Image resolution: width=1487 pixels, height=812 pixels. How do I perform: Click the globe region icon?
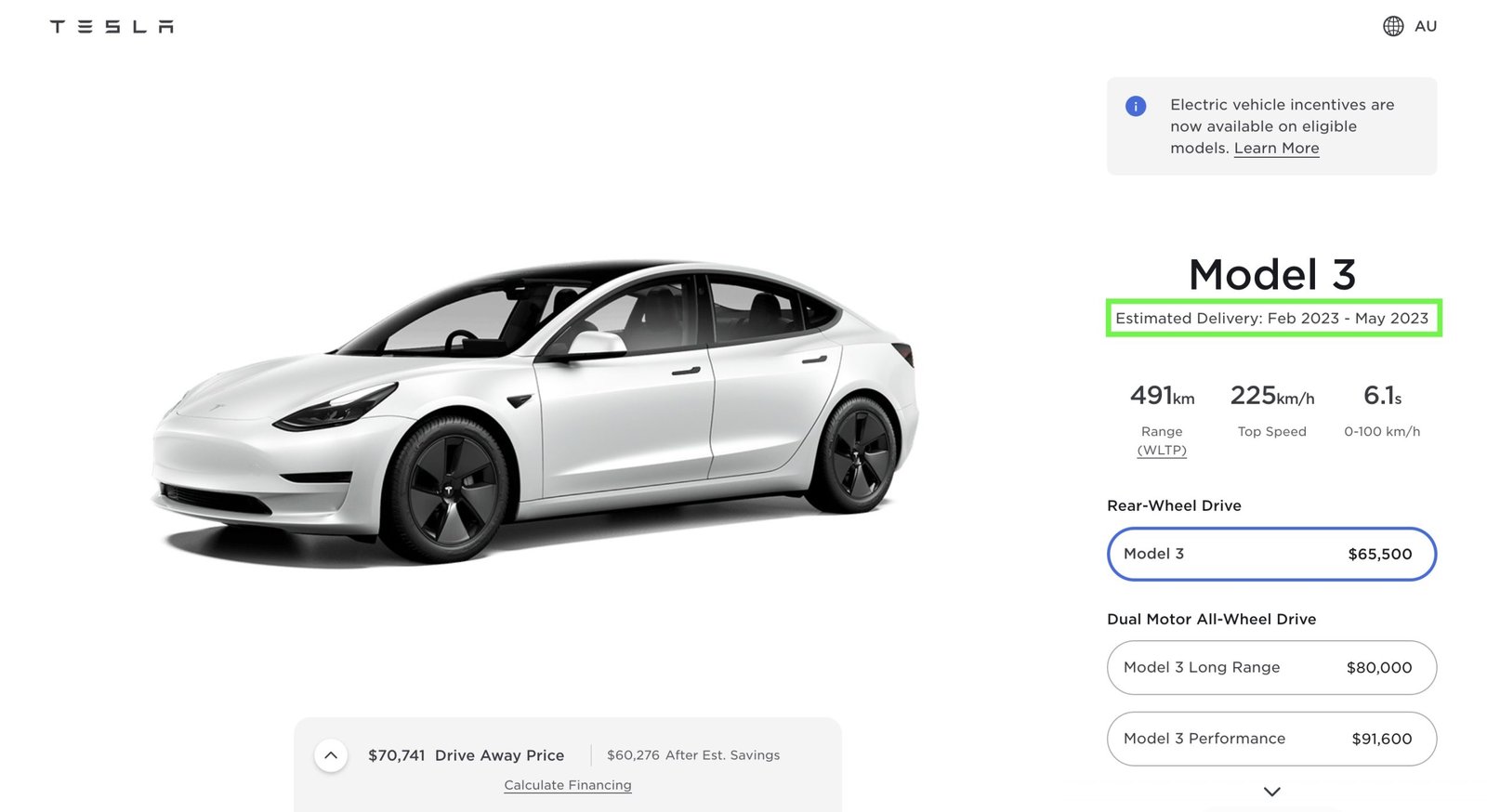(1392, 26)
